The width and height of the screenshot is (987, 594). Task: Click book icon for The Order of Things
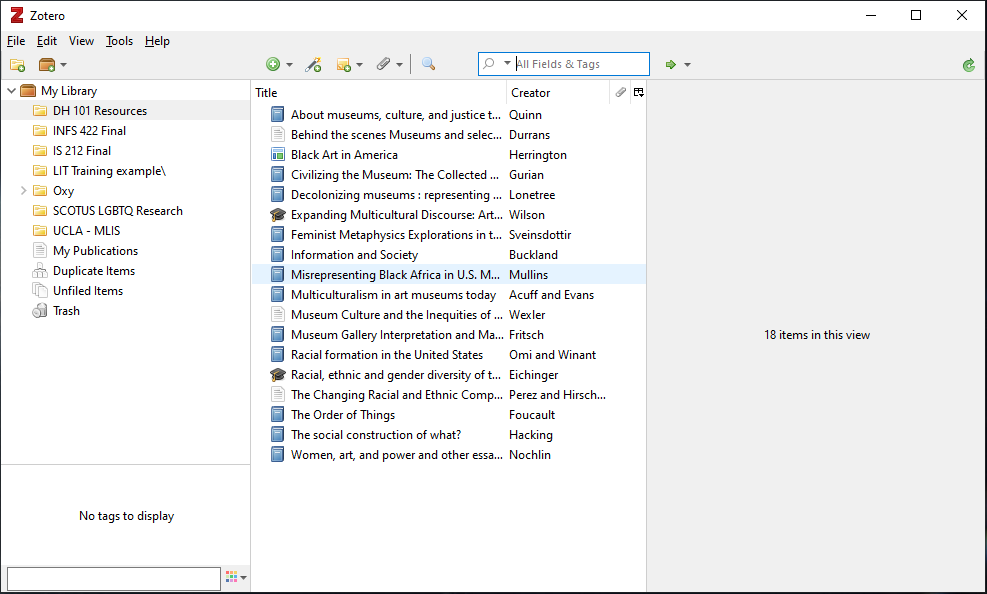pyautogui.click(x=278, y=415)
